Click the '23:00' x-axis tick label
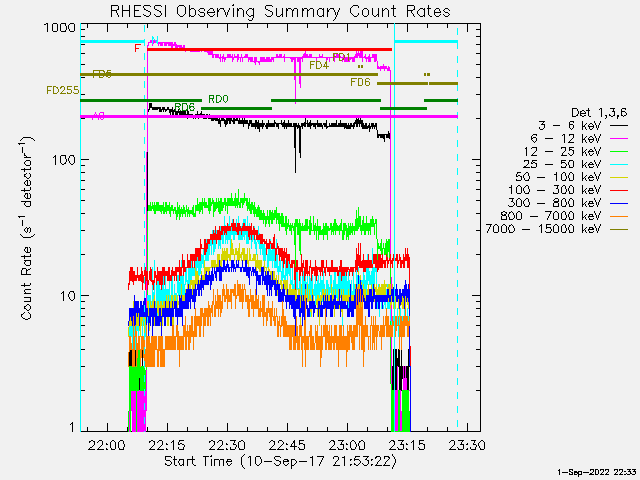 (x=347, y=445)
